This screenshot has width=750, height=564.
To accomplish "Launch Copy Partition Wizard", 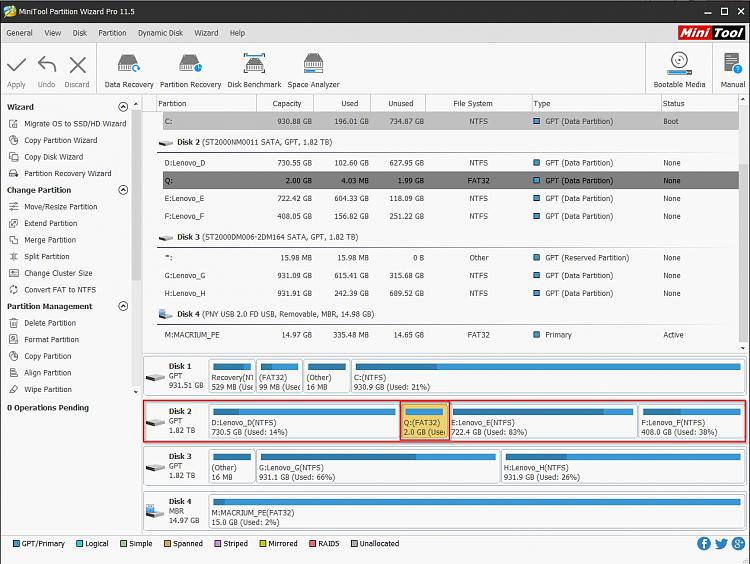I will click(53, 140).
